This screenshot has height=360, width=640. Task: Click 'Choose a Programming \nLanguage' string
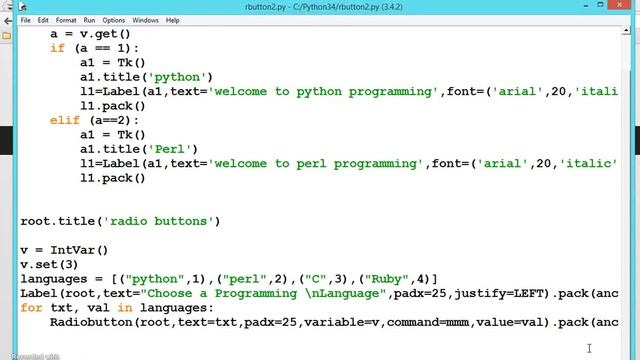point(263,293)
